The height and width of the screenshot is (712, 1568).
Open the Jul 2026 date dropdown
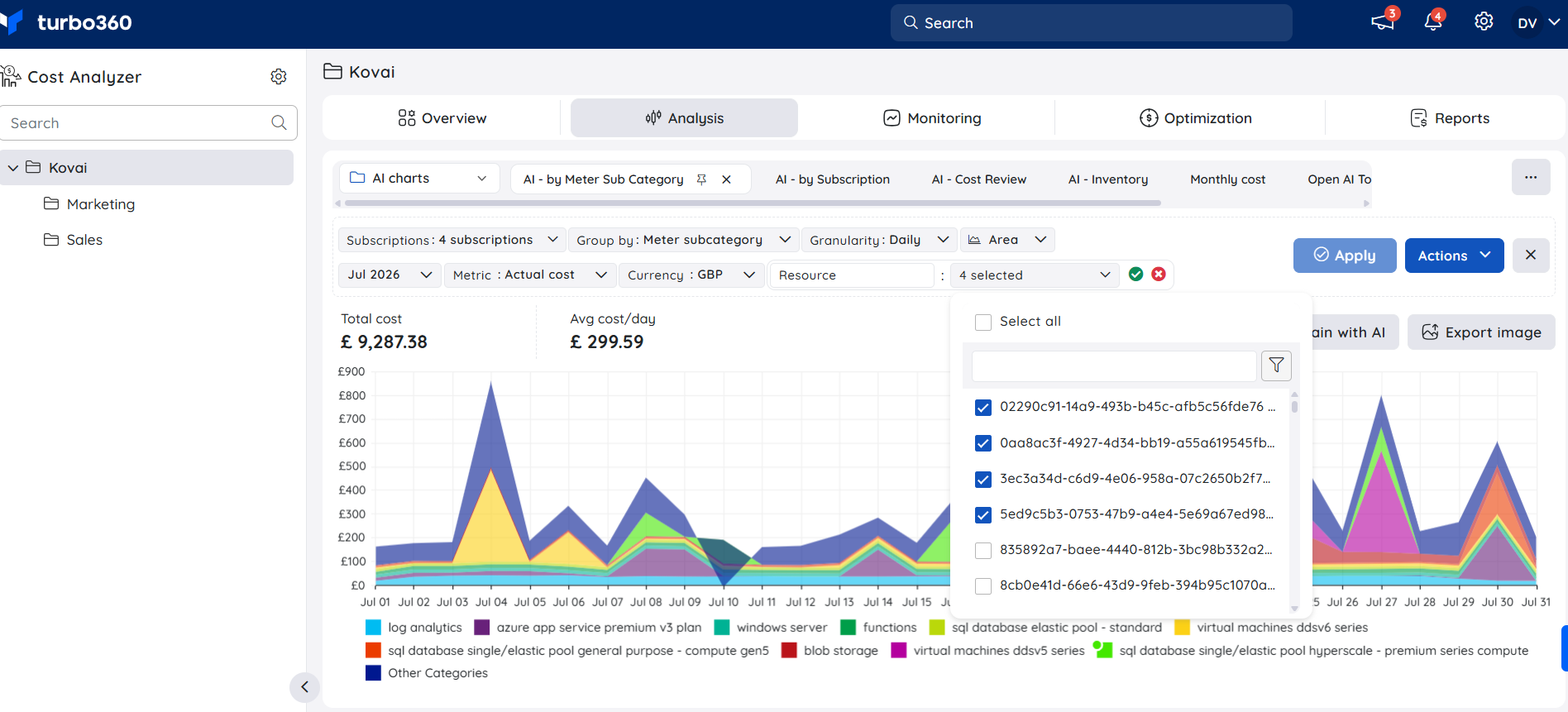click(x=390, y=275)
